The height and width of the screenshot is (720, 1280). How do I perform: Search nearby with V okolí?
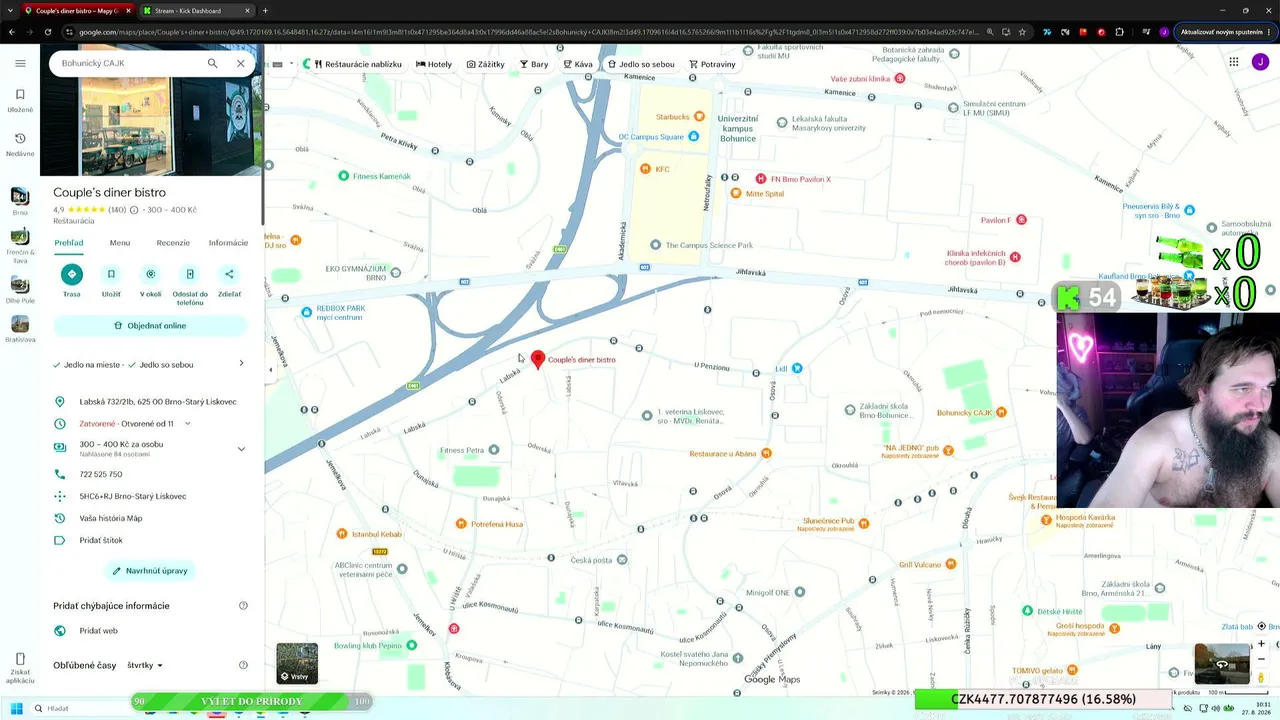pos(150,280)
